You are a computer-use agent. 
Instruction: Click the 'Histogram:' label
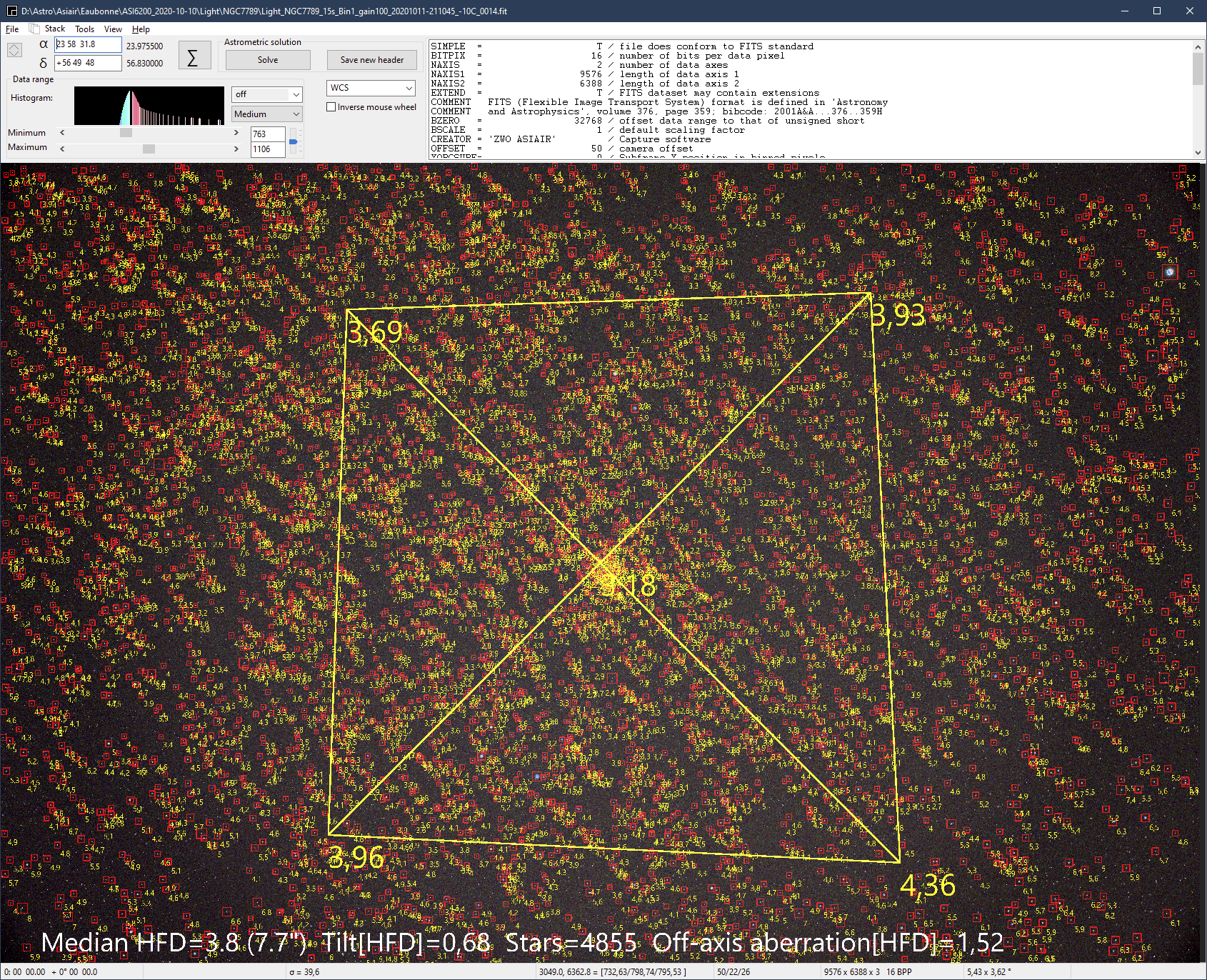pos(31,98)
